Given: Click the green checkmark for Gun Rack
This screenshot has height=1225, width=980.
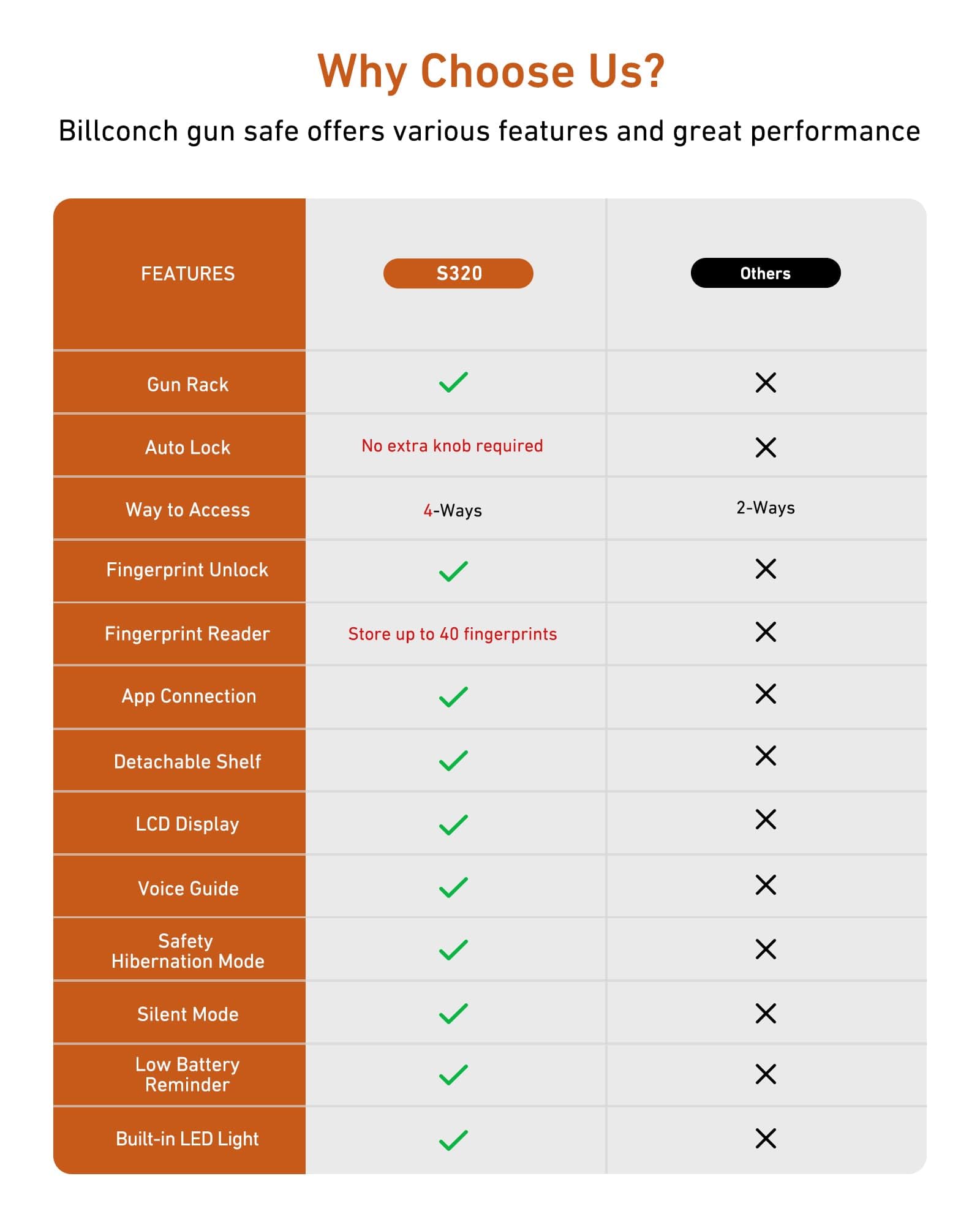Looking at the screenshot, I should 453,382.
